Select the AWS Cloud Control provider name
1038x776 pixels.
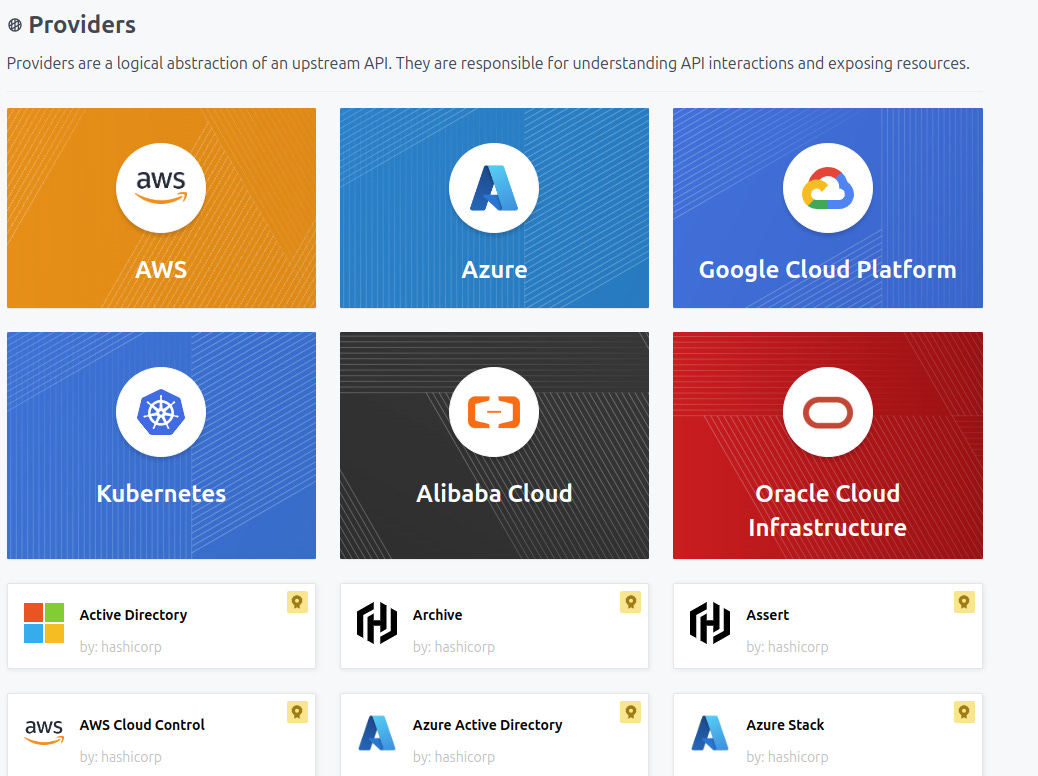point(142,725)
